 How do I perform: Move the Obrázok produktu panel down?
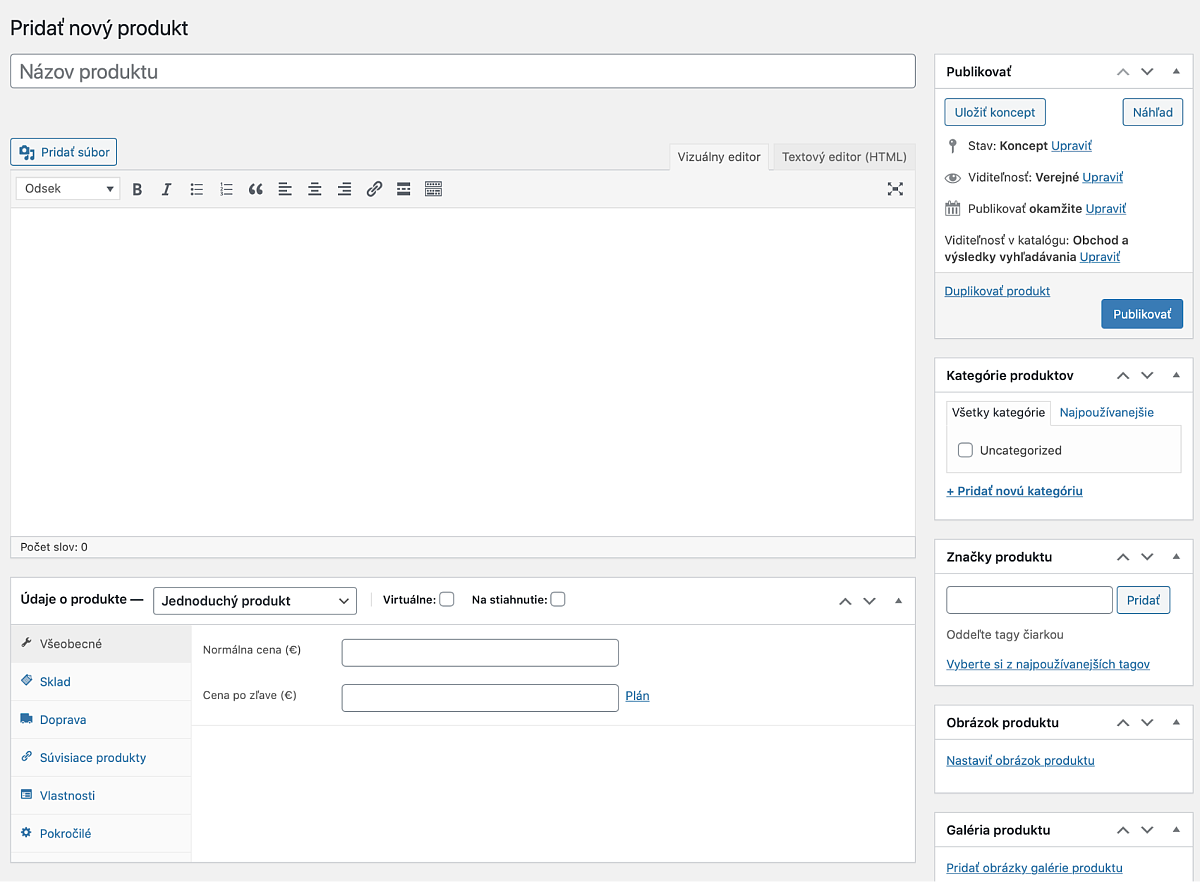click(1147, 723)
